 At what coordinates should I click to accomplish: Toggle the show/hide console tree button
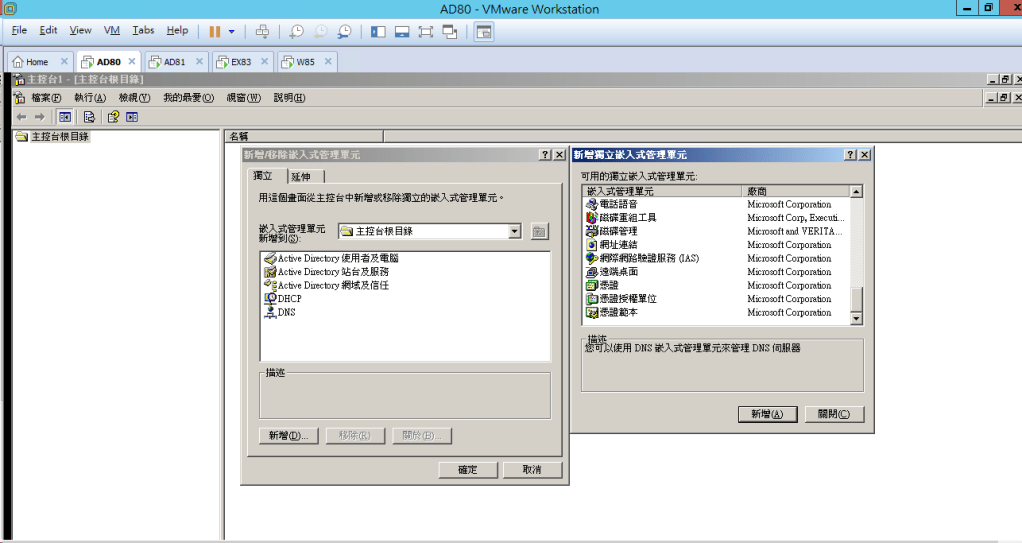[x=64, y=117]
